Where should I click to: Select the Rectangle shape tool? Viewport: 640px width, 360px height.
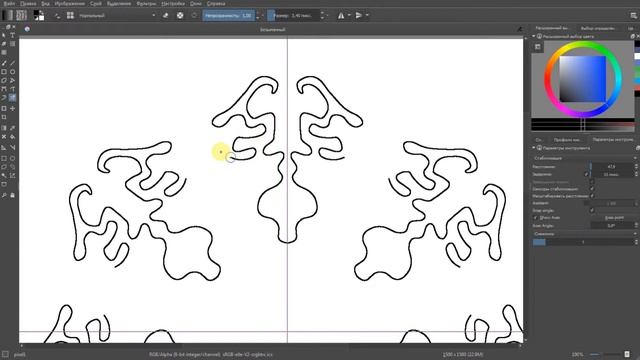(x=4, y=71)
